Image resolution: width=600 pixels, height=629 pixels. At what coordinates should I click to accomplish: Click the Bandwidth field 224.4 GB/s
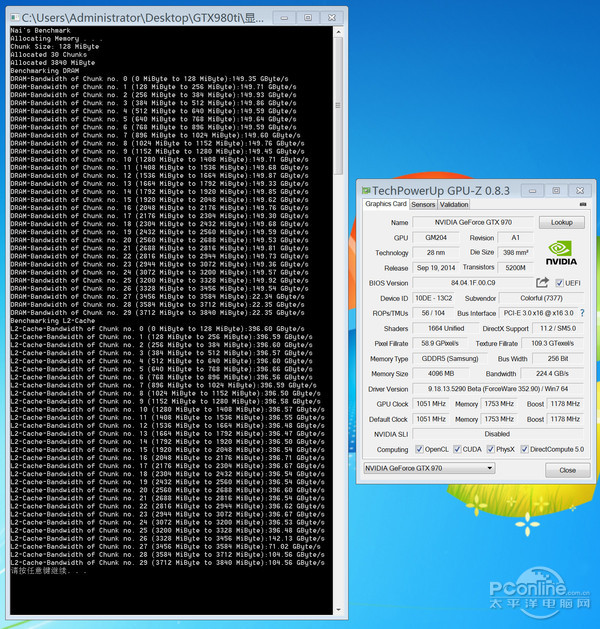click(x=552, y=373)
